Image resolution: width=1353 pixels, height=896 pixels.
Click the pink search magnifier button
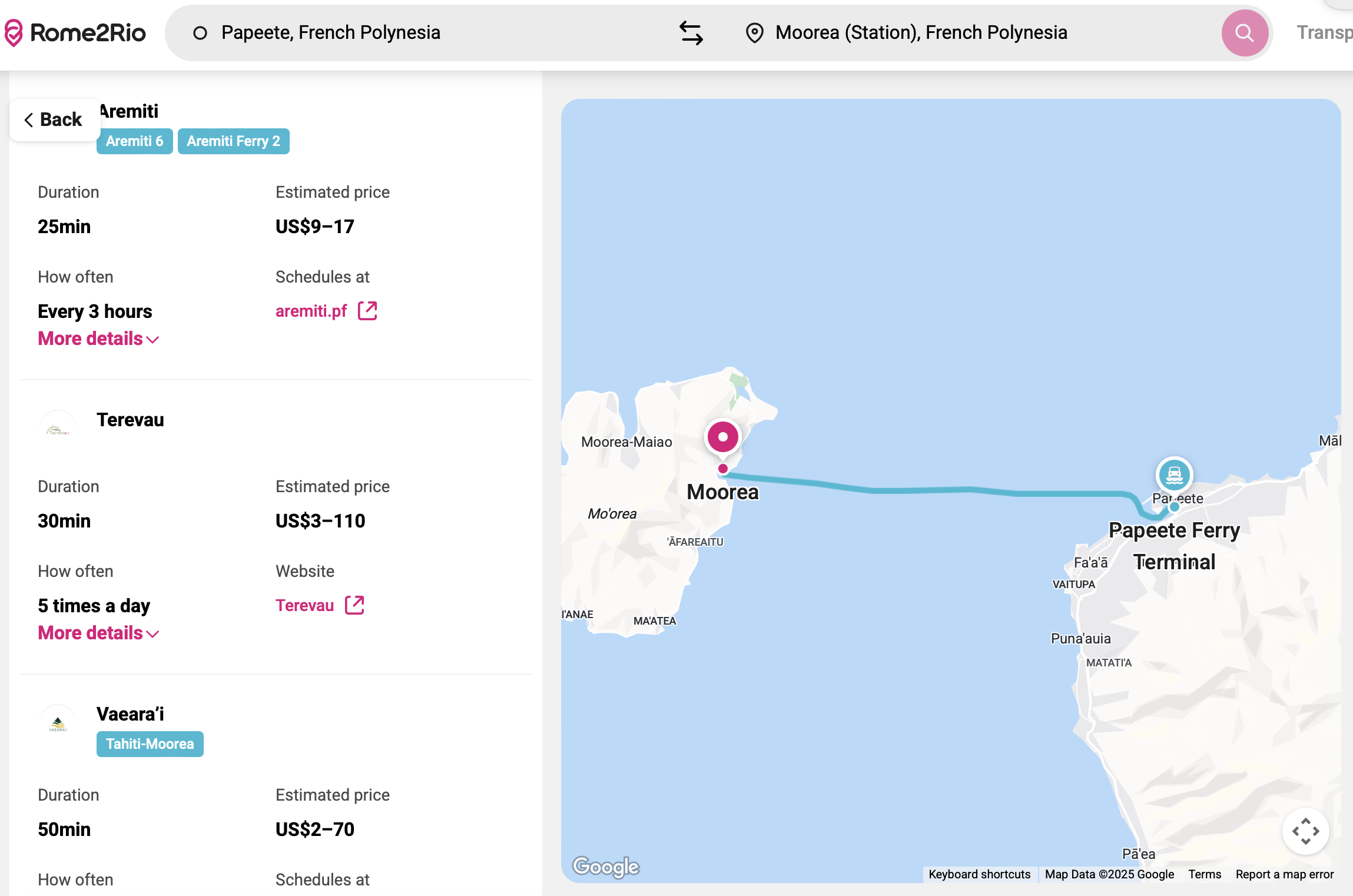click(x=1244, y=33)
